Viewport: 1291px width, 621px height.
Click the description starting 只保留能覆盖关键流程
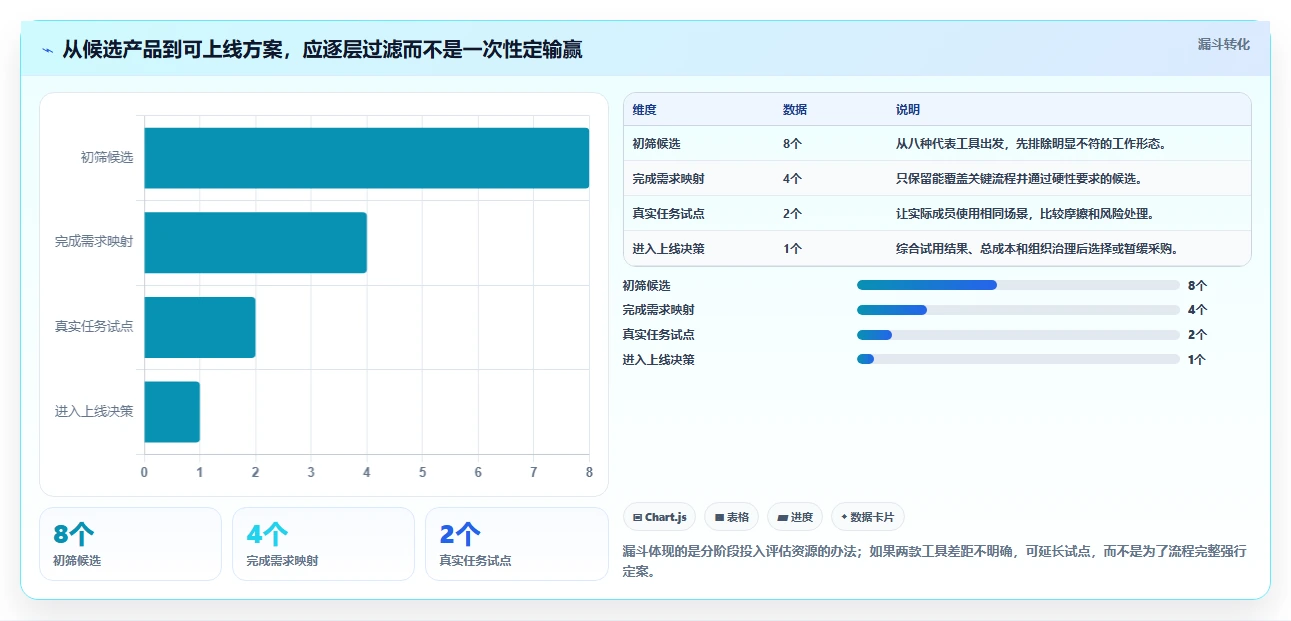(1019, 179)
